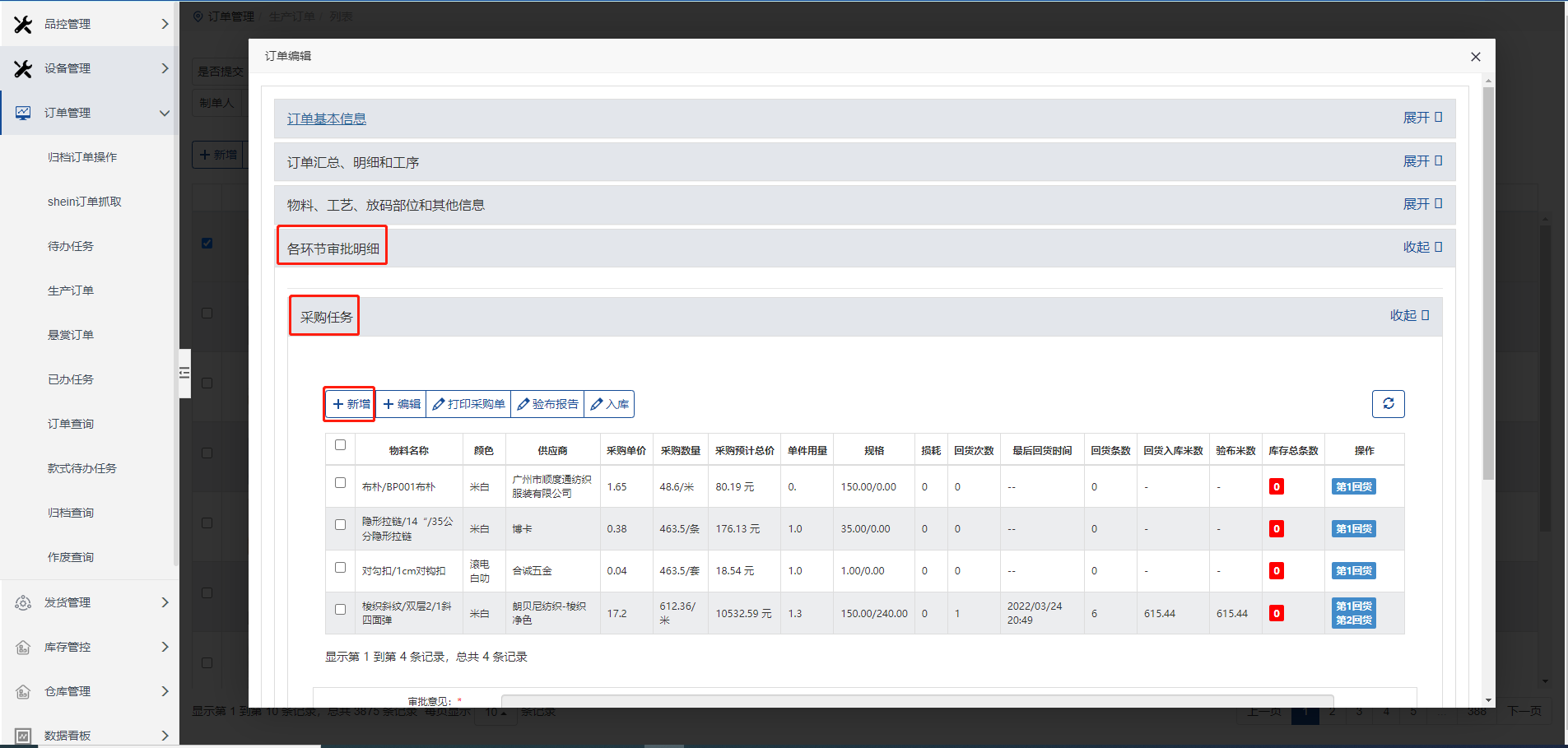Click the 编辑 plus button
The width and height of the screenshot is (1568, 748).
[402, 404]
